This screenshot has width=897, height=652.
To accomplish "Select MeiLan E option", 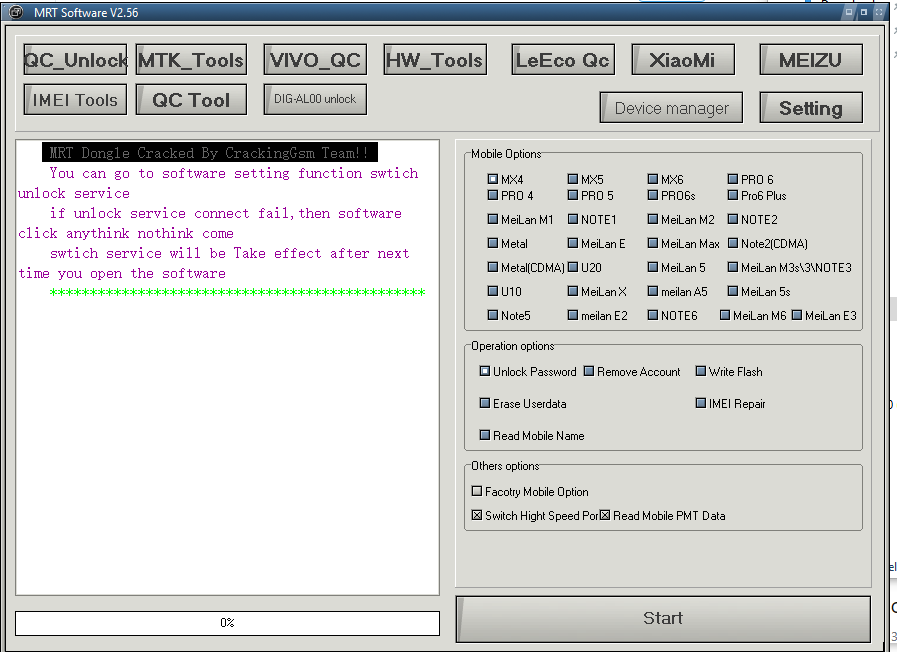I will point(597,244).
